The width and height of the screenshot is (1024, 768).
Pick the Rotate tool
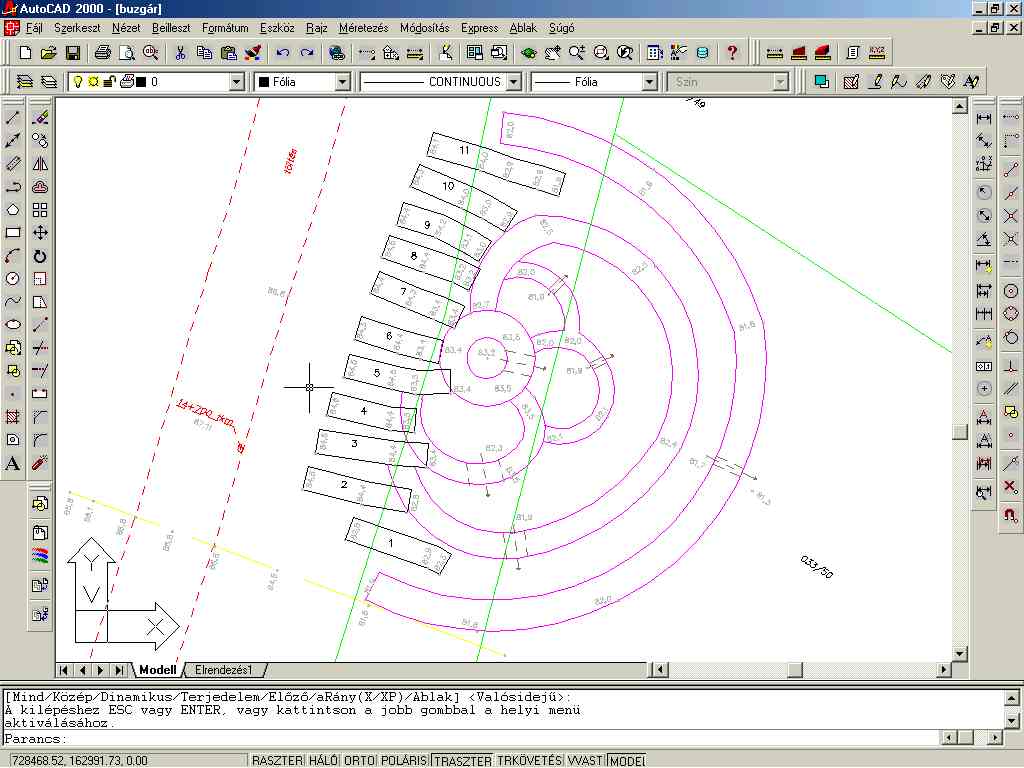40,256
